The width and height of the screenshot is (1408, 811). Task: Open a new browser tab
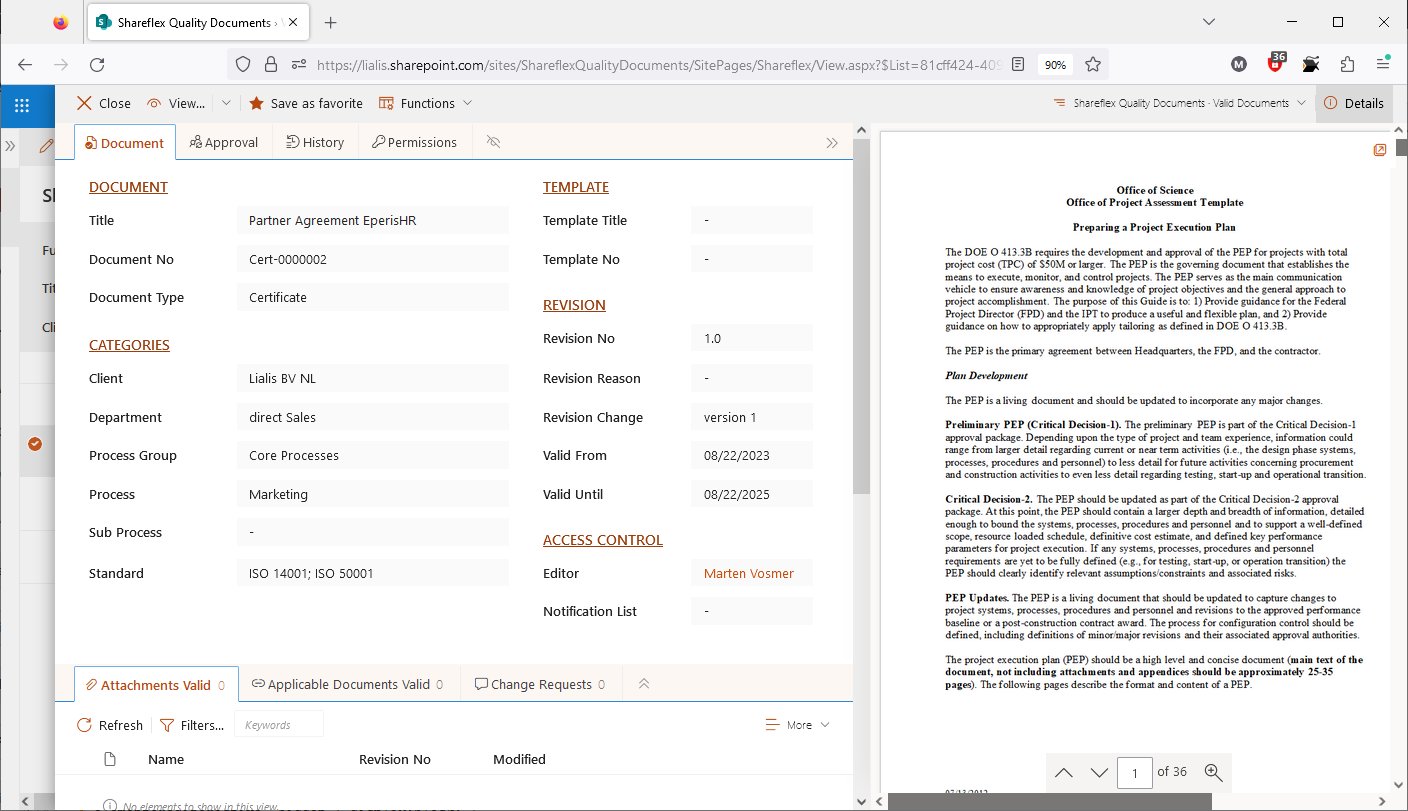click(x=331, y=22)
